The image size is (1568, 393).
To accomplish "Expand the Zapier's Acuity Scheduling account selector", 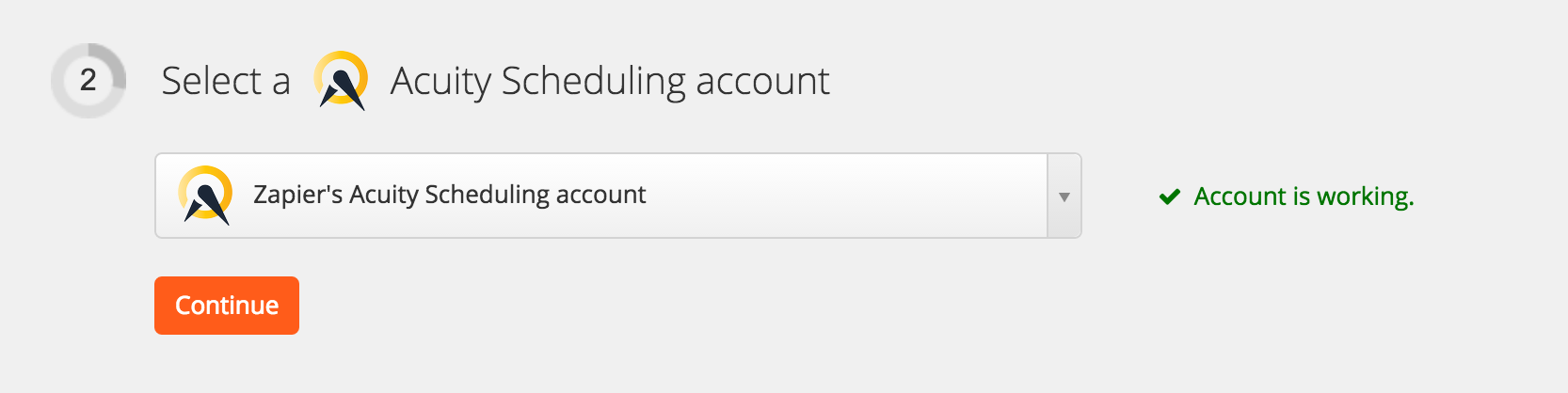I will tap(618, 196).
